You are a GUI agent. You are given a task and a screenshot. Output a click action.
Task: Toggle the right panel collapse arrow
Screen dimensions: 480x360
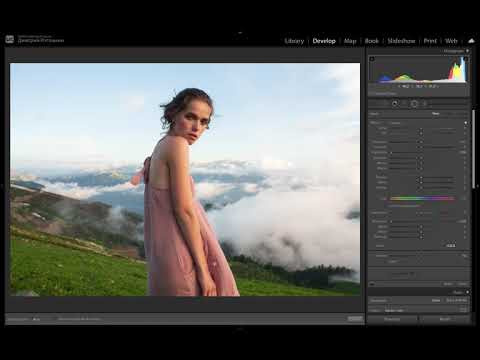click(478, 186)
